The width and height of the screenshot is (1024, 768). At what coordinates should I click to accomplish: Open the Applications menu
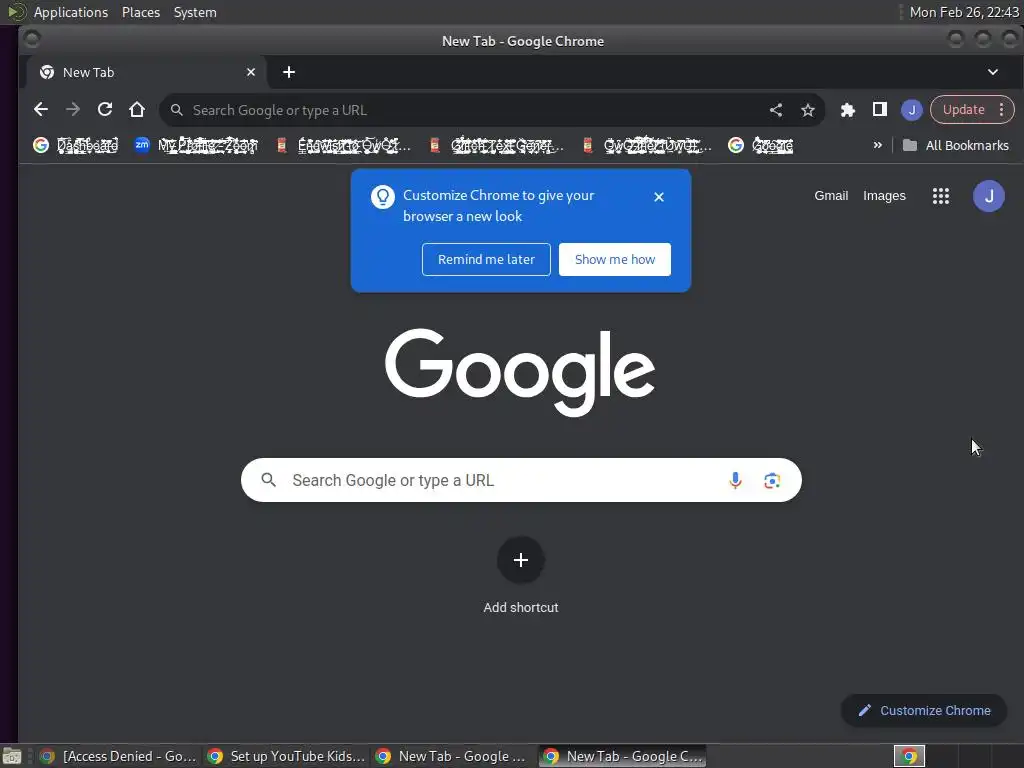(x=71, y=12)
